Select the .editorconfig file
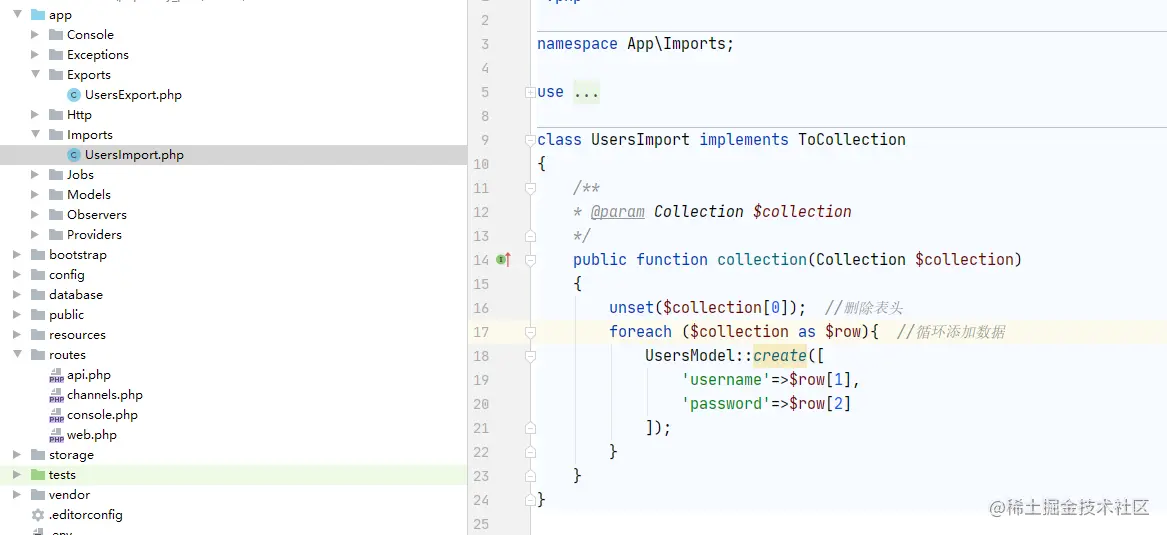 (x=86, y=515)
